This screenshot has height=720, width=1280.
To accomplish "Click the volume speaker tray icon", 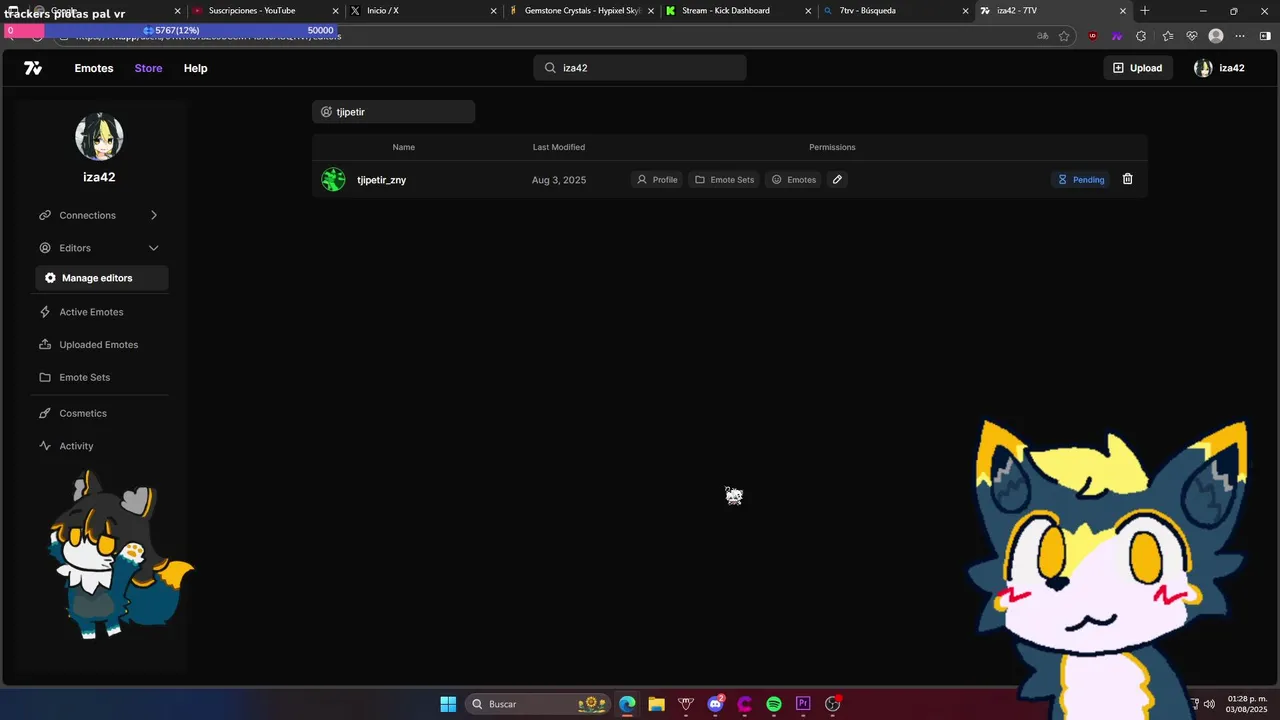I will [1209, 704].
